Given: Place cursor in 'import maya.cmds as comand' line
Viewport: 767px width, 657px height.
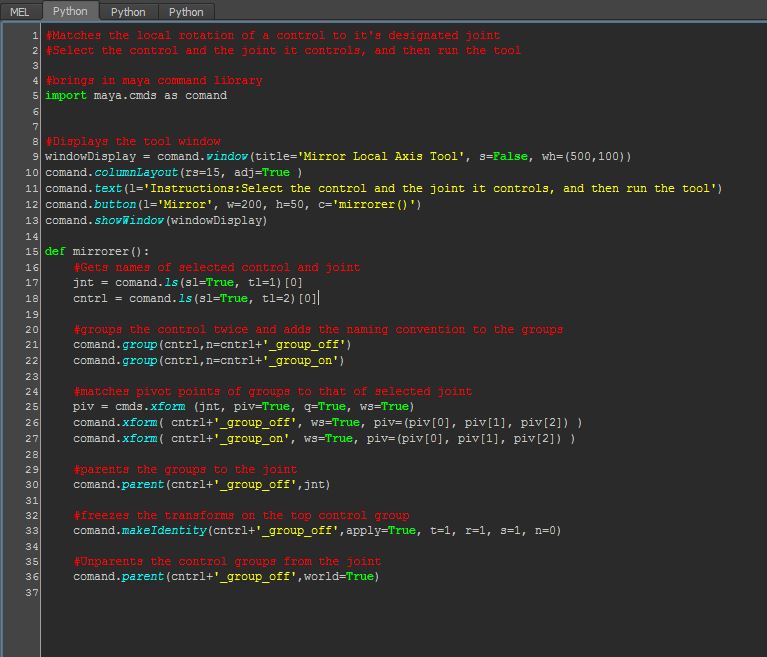Looking at the screenshot, I should pos(136,95).
